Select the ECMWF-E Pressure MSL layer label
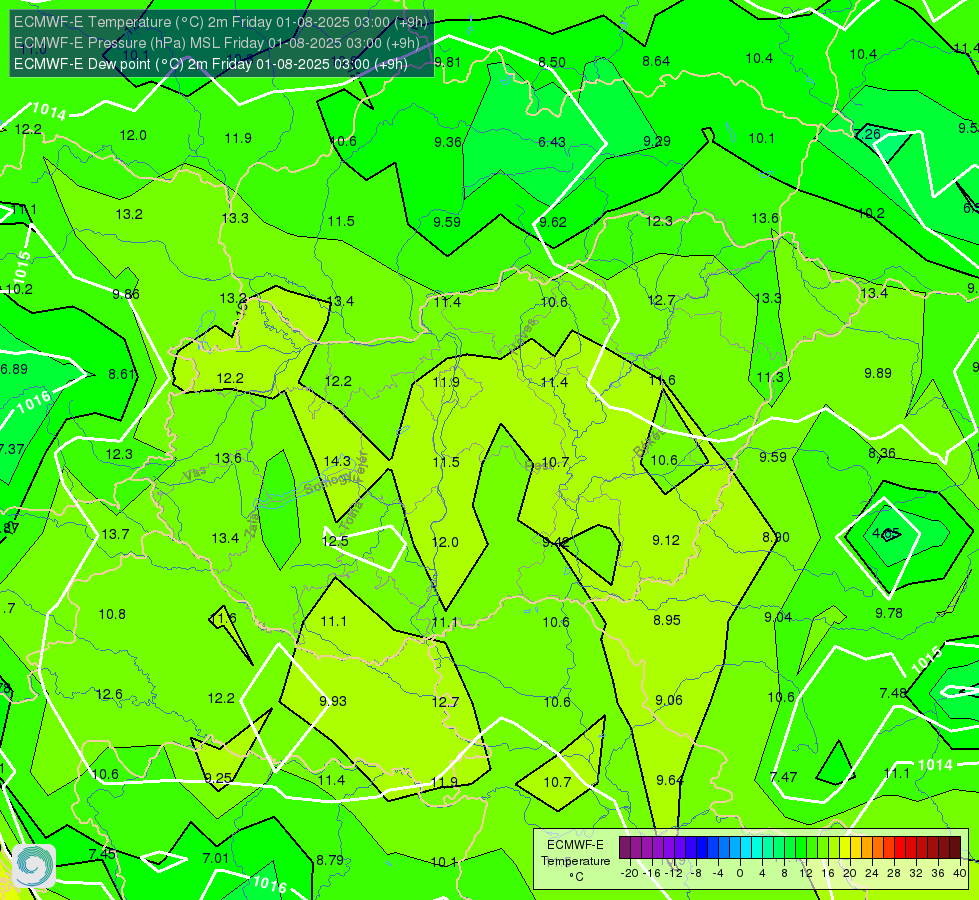979x900 pixels. point(216,43)
